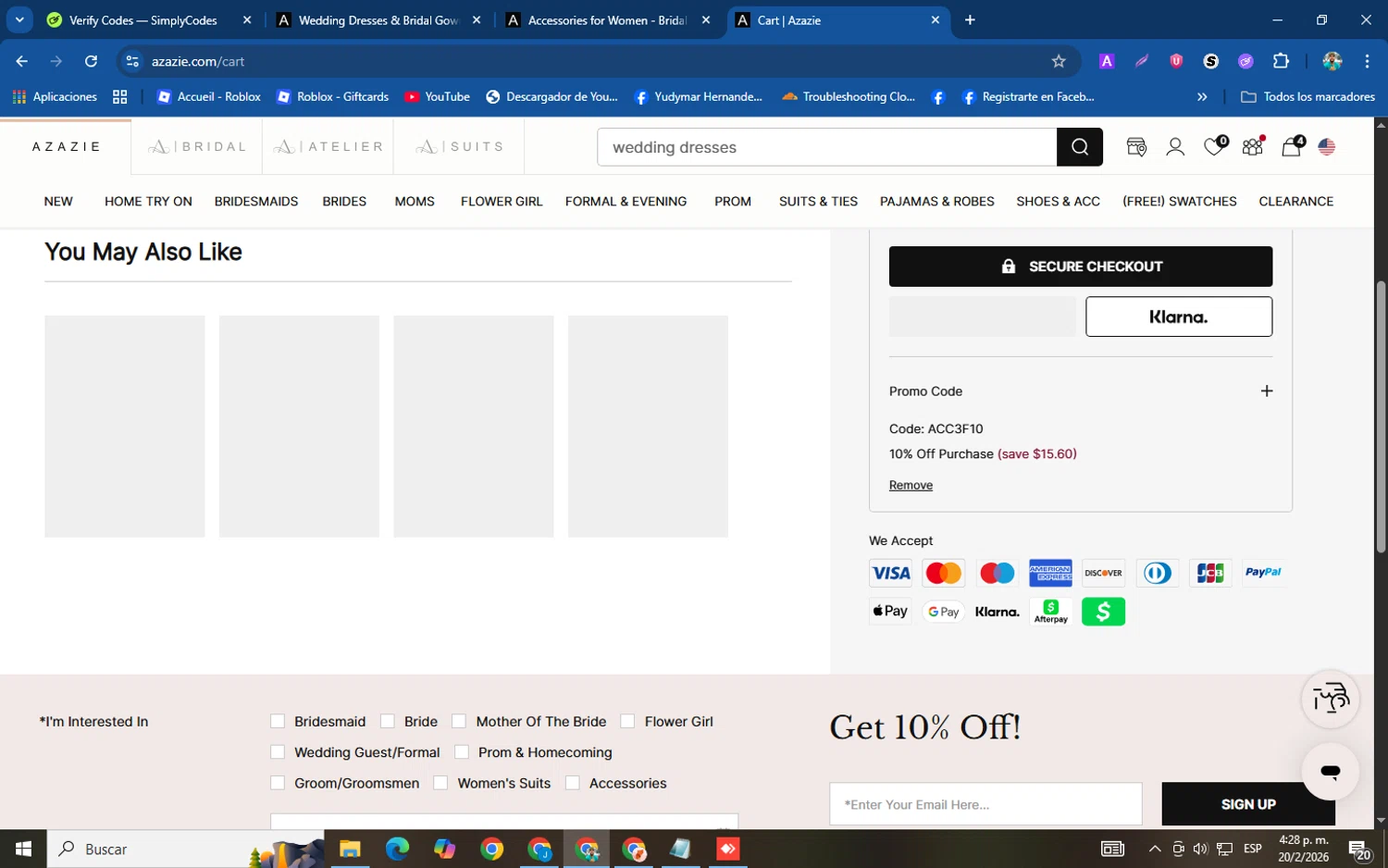The height and width of the screenshot is (868, 1388).
Task: Show more bookmarks chevron
Action: click(x=1202, y=96)
